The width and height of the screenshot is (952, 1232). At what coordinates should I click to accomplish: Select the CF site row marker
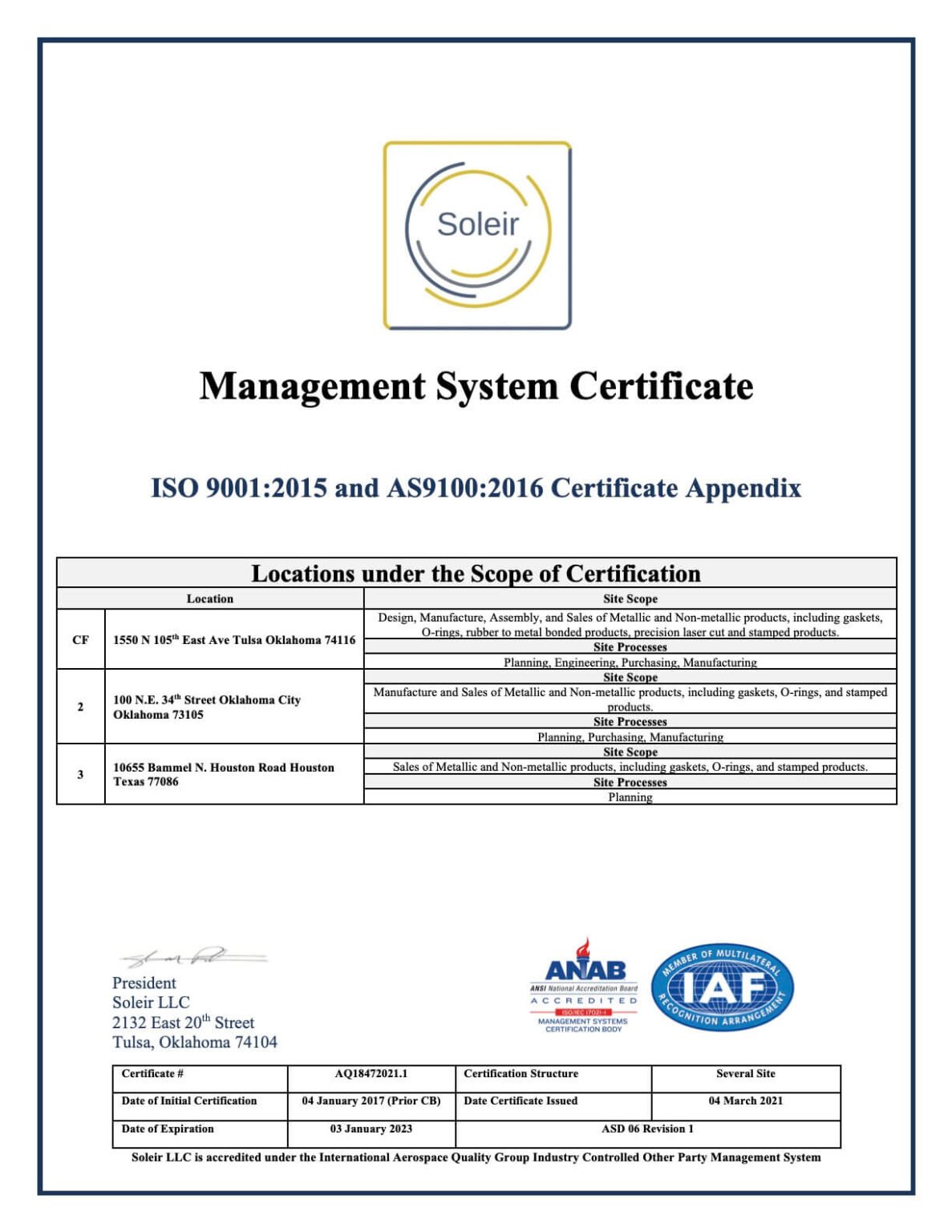[80, 638]
